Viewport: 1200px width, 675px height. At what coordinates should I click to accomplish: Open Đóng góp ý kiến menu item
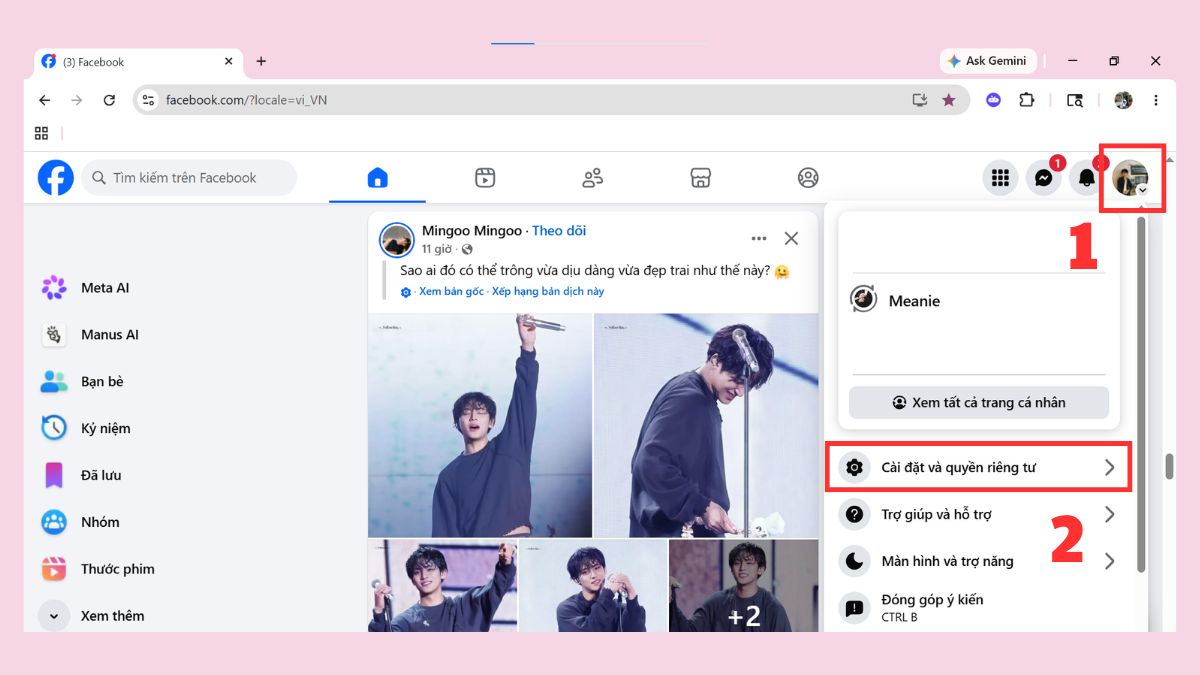[978, 608]
